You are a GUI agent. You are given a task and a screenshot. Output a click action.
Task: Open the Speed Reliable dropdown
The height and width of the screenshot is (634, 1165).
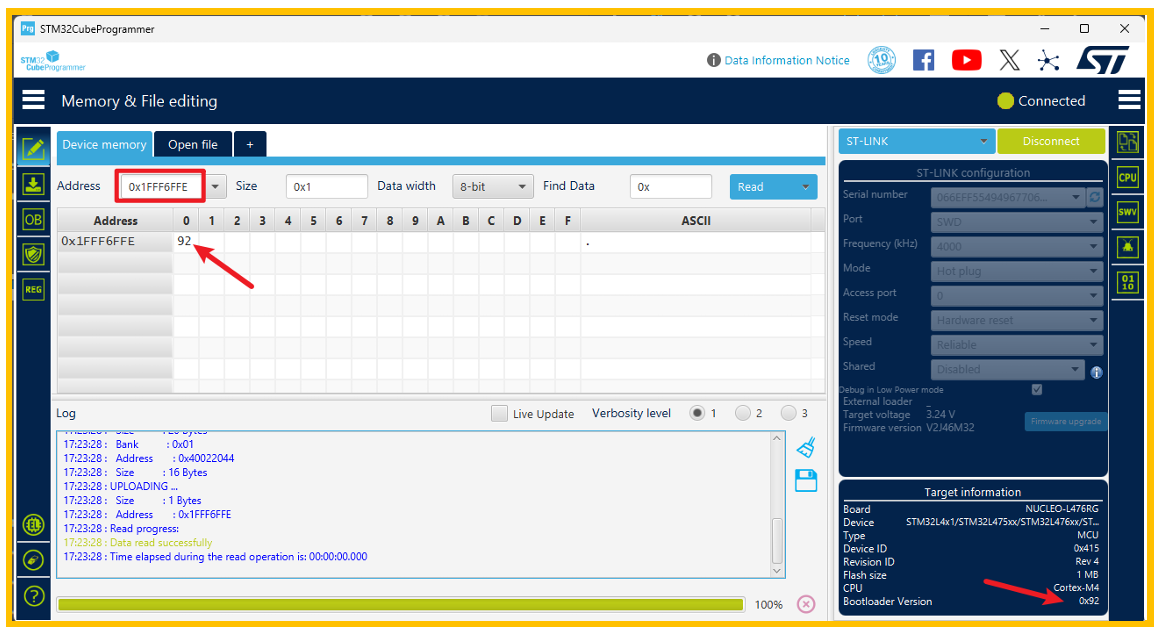(x=1016, y=344)
